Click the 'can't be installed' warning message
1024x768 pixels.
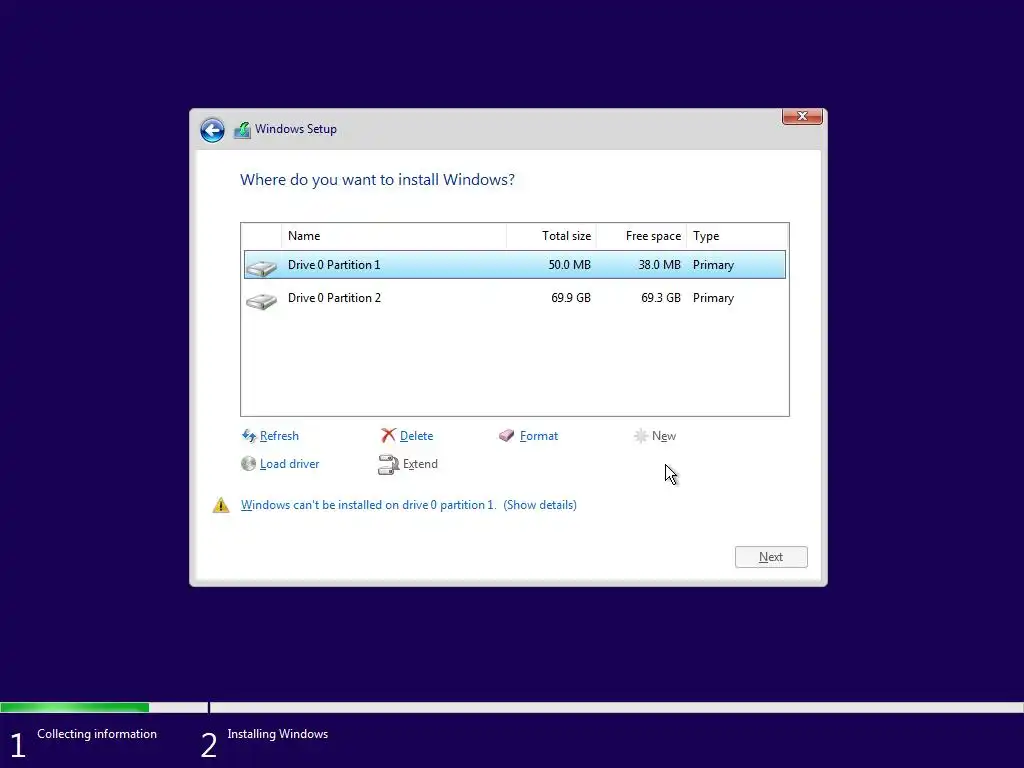click(x=368, y=505)
